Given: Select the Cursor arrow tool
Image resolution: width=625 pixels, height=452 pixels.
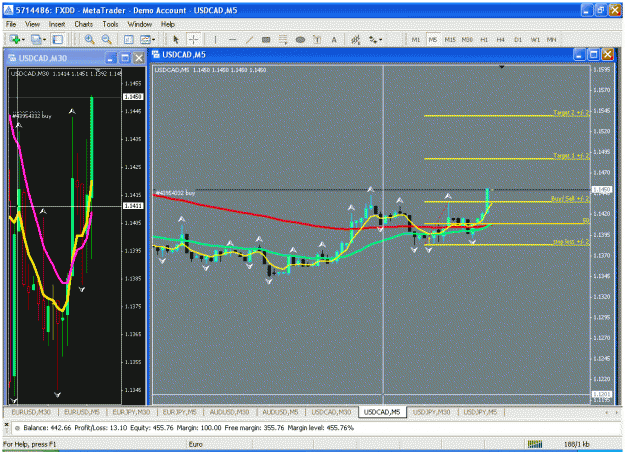Looking at the screenshot, I should [x=176, y=39].
